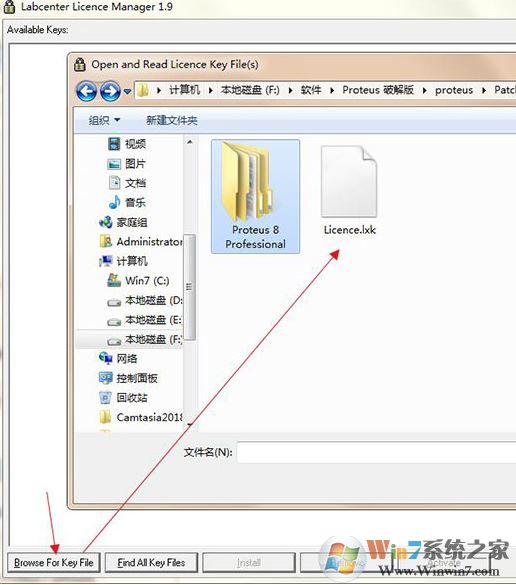Select the 视频 library icon in sidebar
This screenshot has height=585, width=516.
point(114,144)
